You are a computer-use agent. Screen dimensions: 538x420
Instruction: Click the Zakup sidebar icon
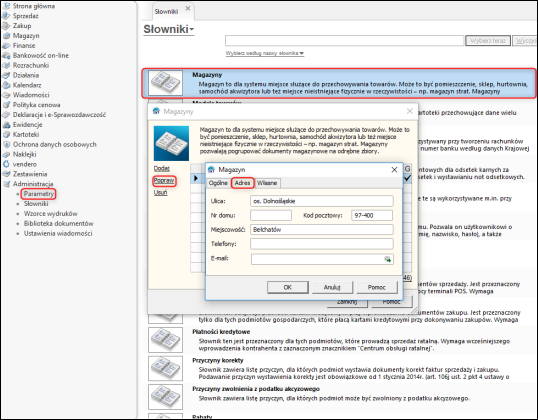(6, 26)
